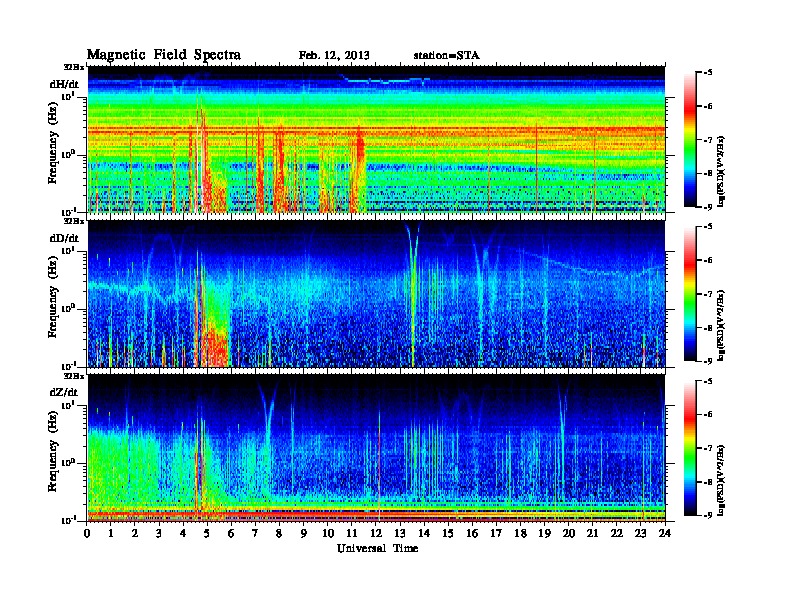
Task: Click the log(PSD) unit label beside the dD/dt color bar
Action: pyautogui.click(x=721, y=326)
